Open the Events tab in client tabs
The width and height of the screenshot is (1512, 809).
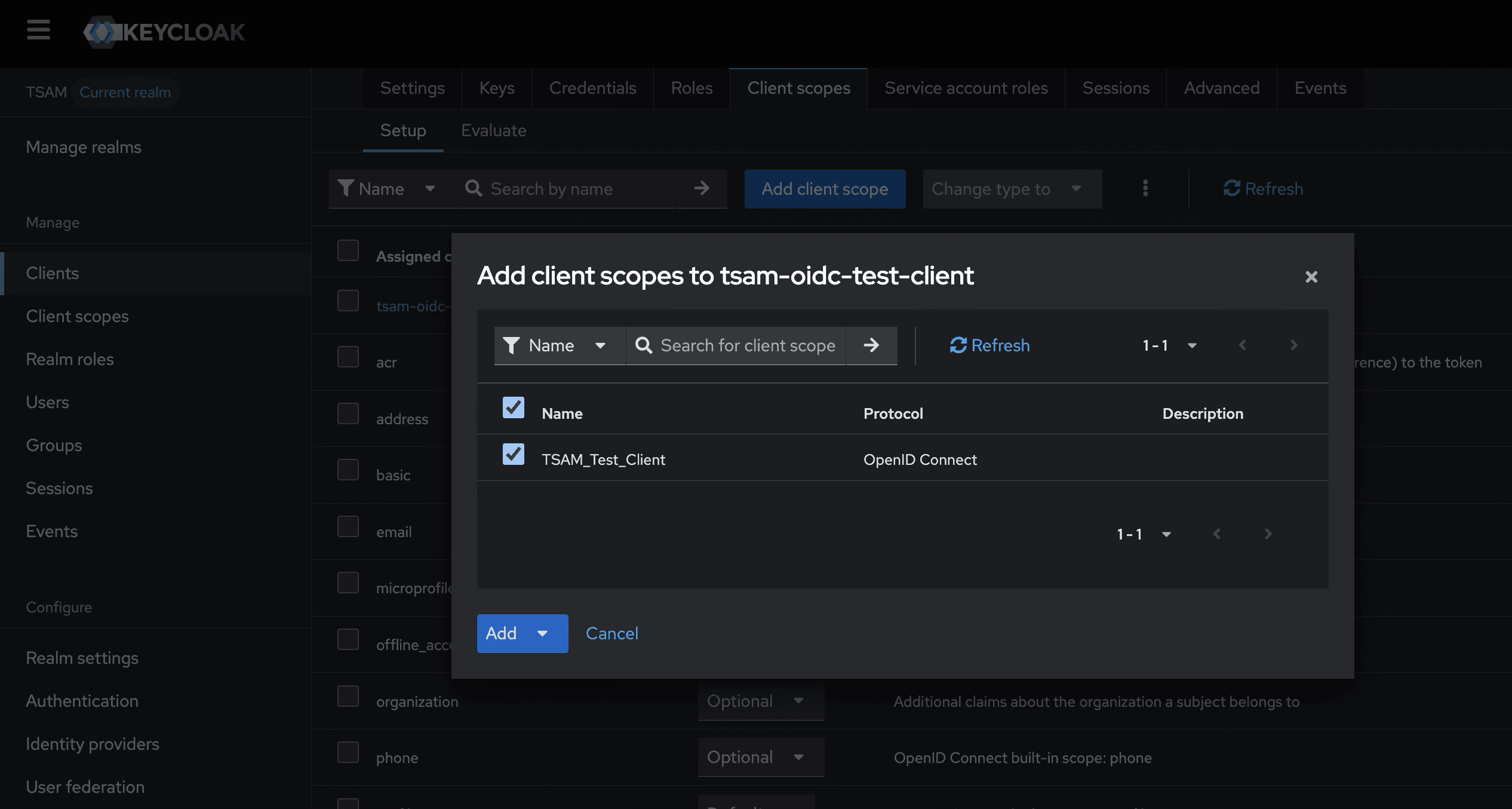(1320, 88)
